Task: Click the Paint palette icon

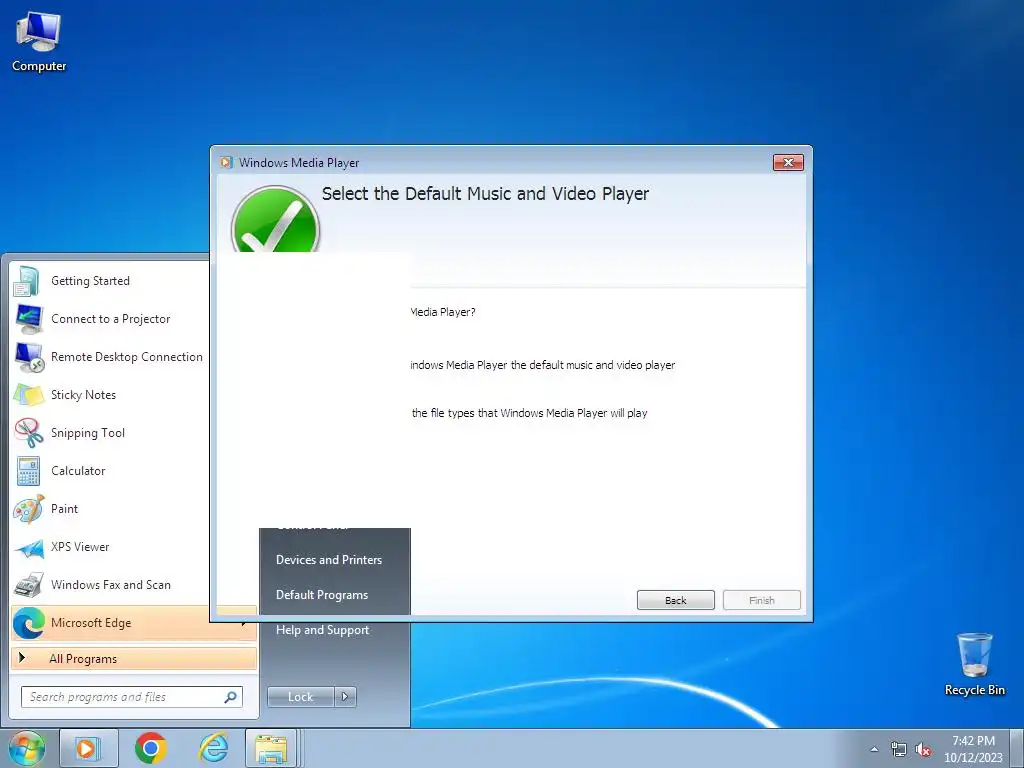Action: 28,509
